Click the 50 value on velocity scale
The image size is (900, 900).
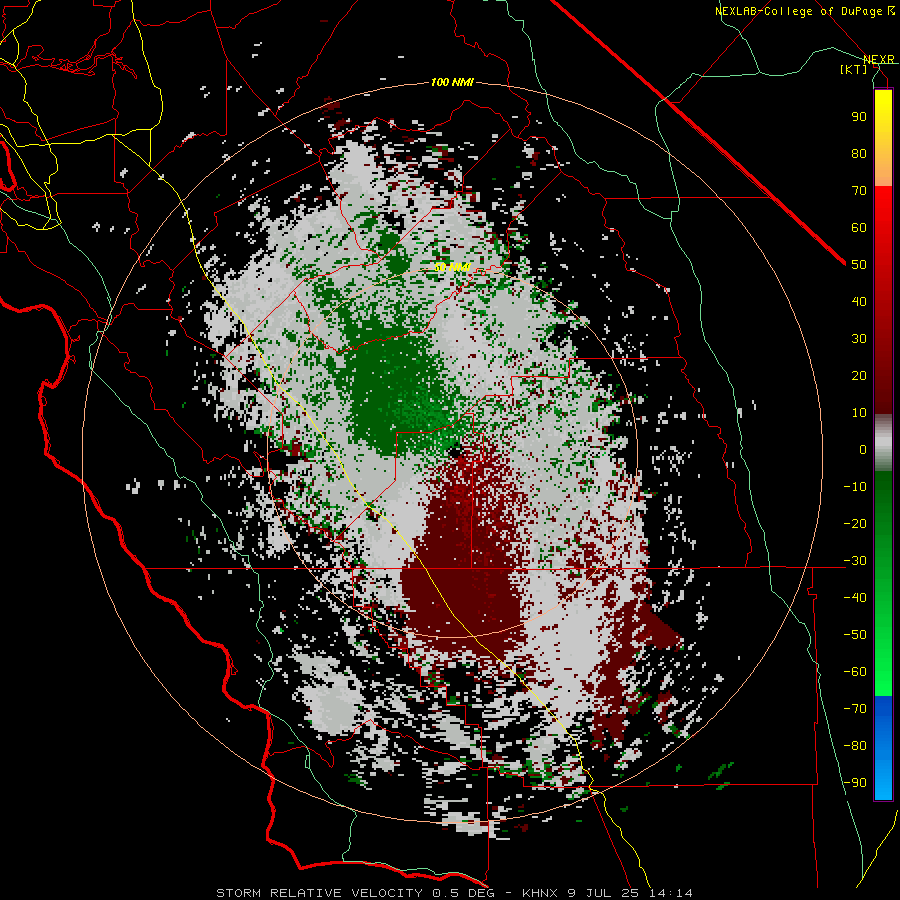pyautogui.click(x=859, y=265)
